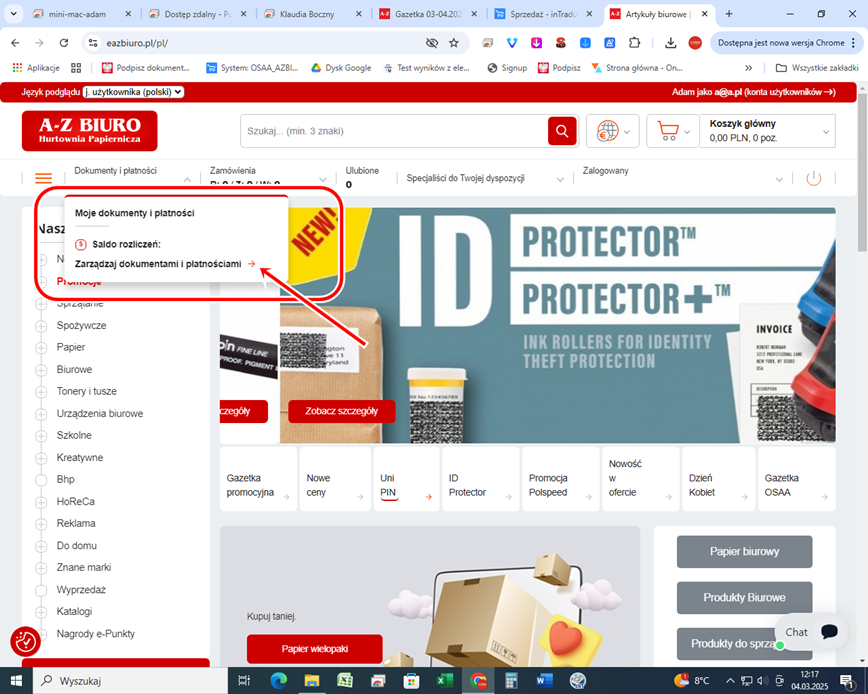The height and width of the screenshot is (694, 868).
Task: Open the Dzień Kobiet tile
Action: 718,479
